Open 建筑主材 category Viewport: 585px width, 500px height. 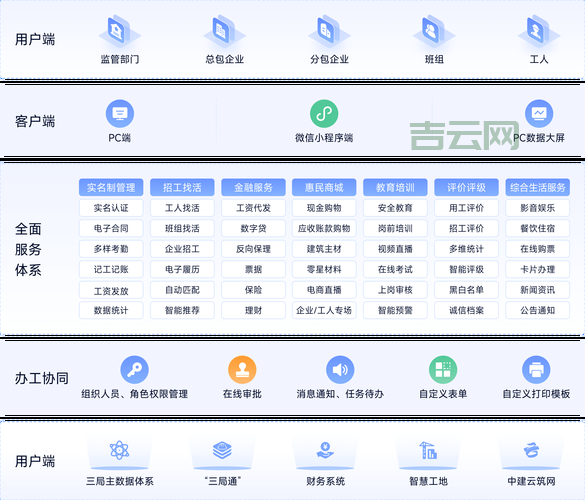coord(324,249)
